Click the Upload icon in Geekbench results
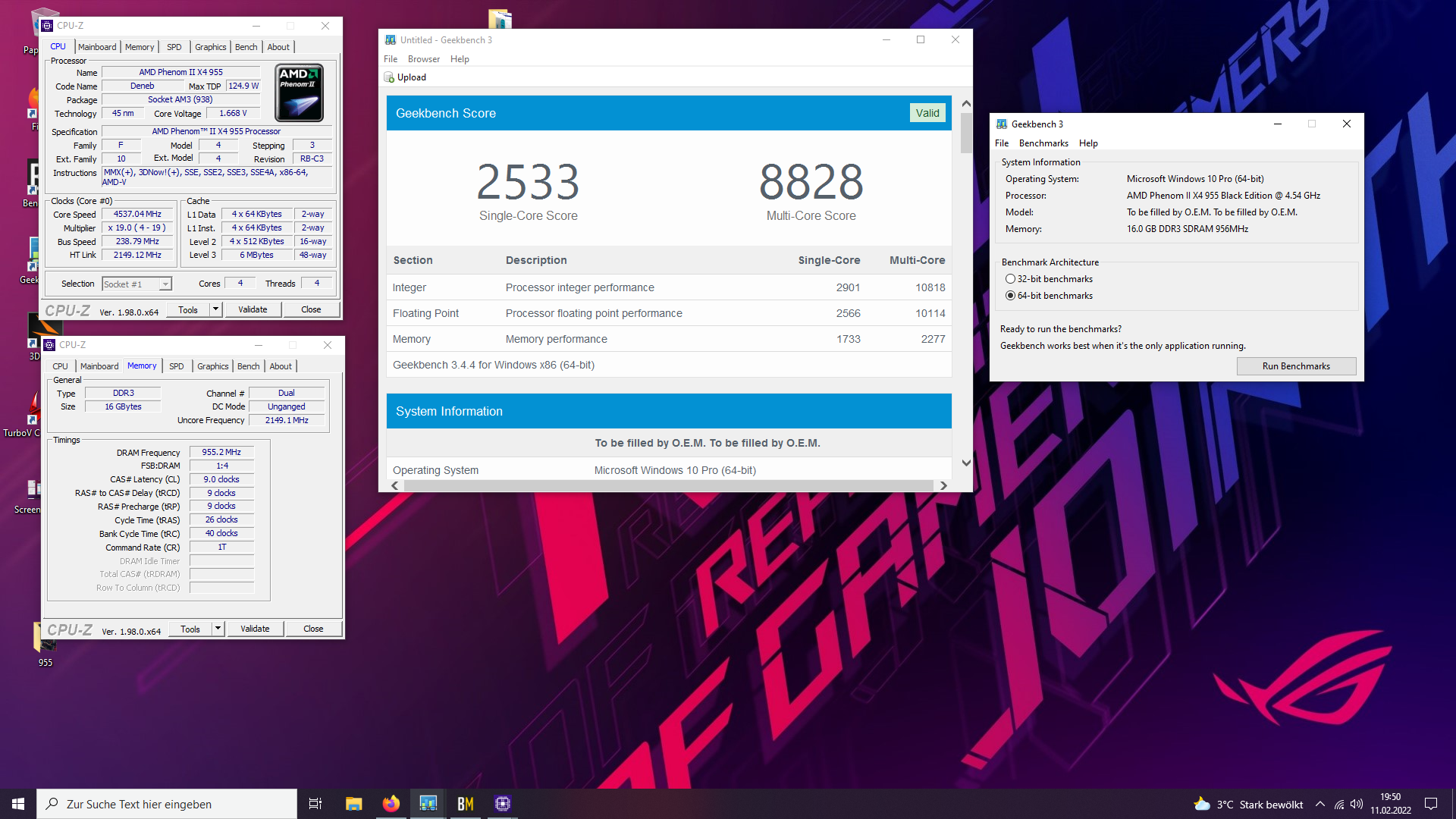Viewport: 1456px width, 819px height. (x=389, y=77)
